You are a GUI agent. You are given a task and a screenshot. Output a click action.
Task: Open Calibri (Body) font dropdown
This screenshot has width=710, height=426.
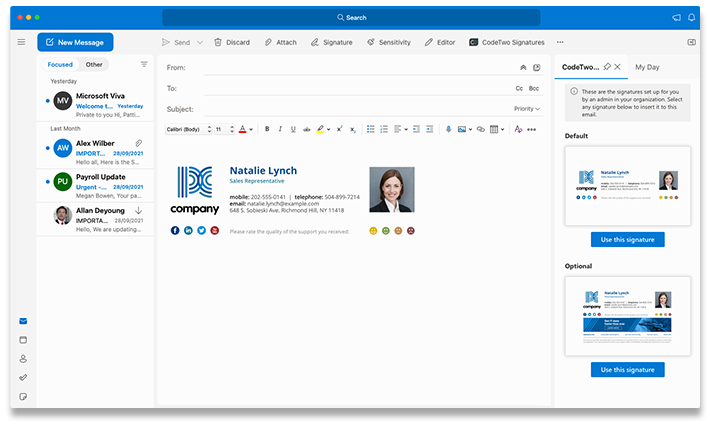click(188, 129)
